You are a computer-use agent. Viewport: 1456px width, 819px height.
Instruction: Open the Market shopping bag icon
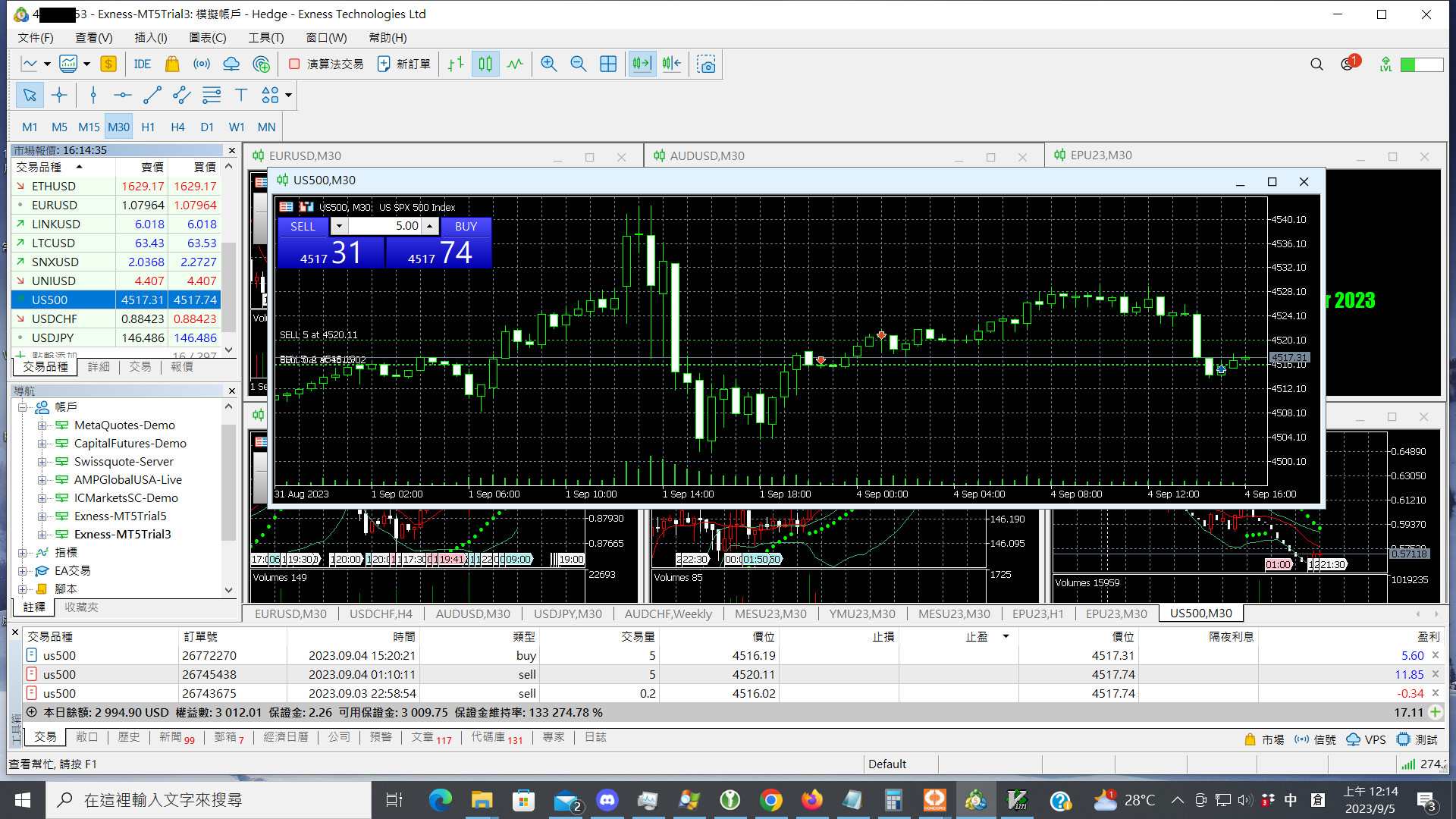tap(172, 64)
